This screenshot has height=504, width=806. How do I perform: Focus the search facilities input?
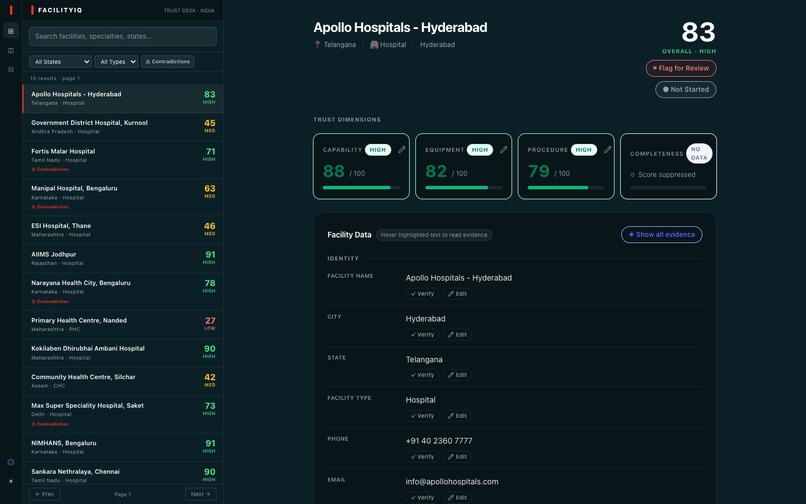(123, 37)
